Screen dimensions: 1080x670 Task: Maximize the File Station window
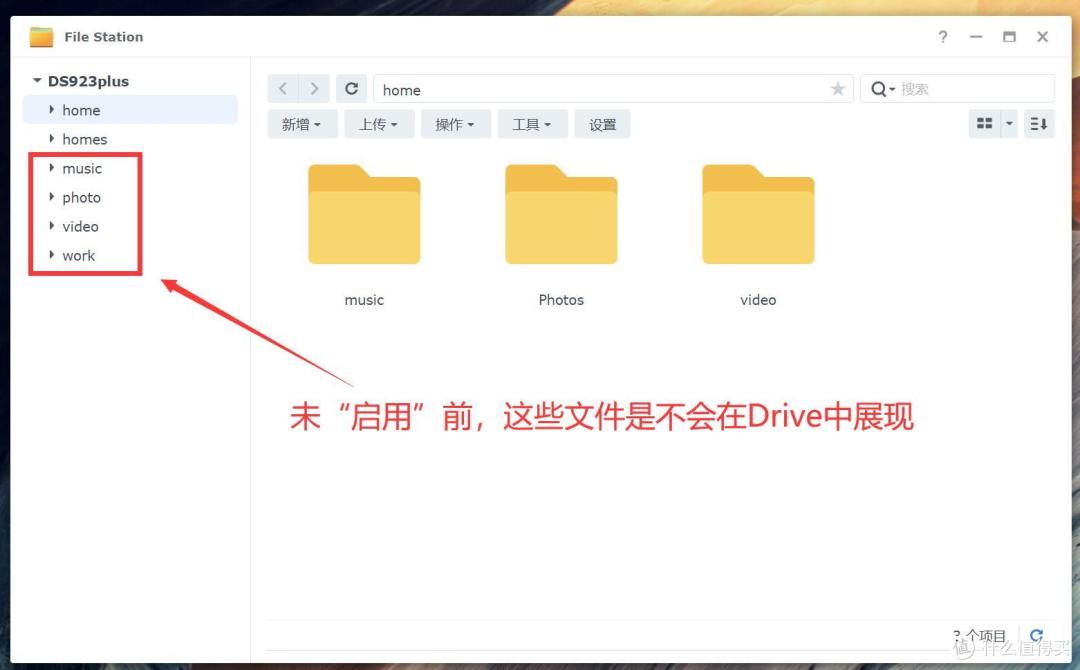(1009, 36)
